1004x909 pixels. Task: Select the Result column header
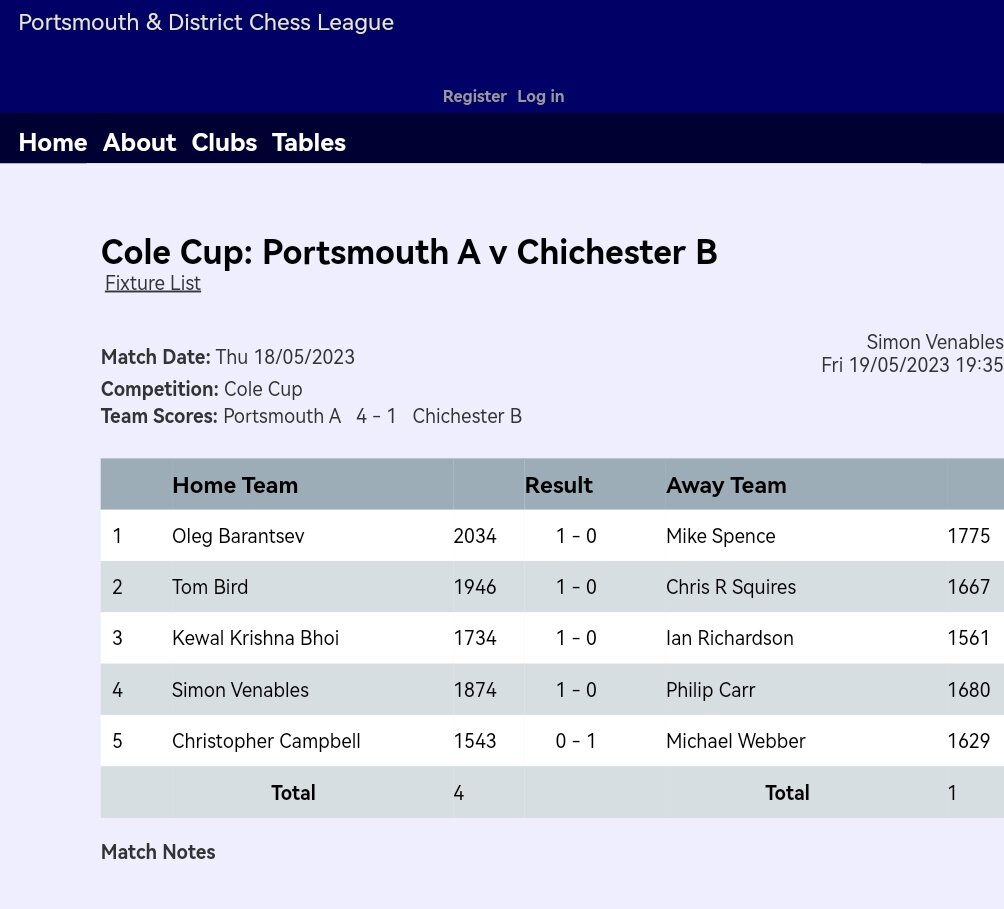click(559, 485)
